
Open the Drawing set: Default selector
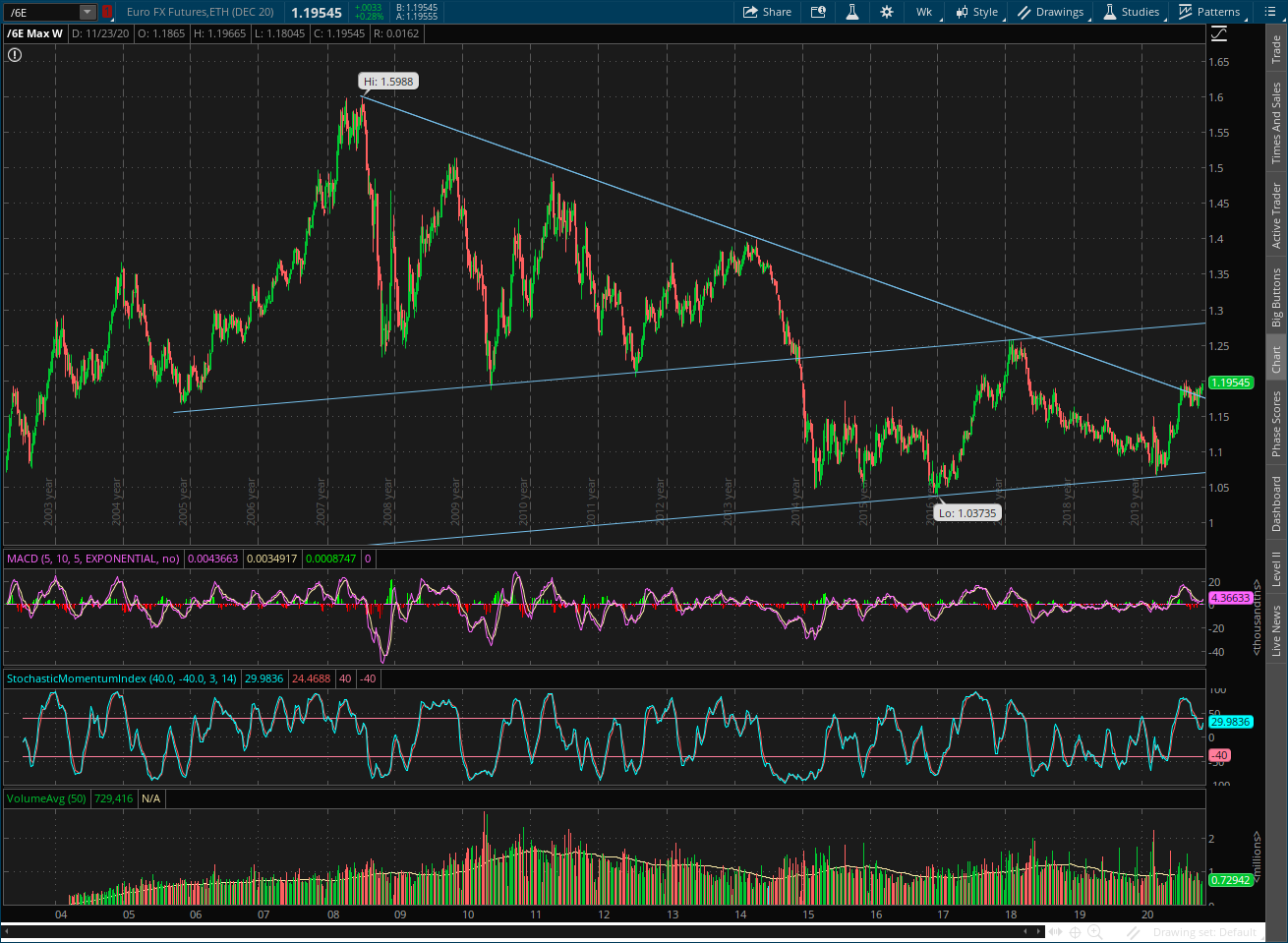1204,932
